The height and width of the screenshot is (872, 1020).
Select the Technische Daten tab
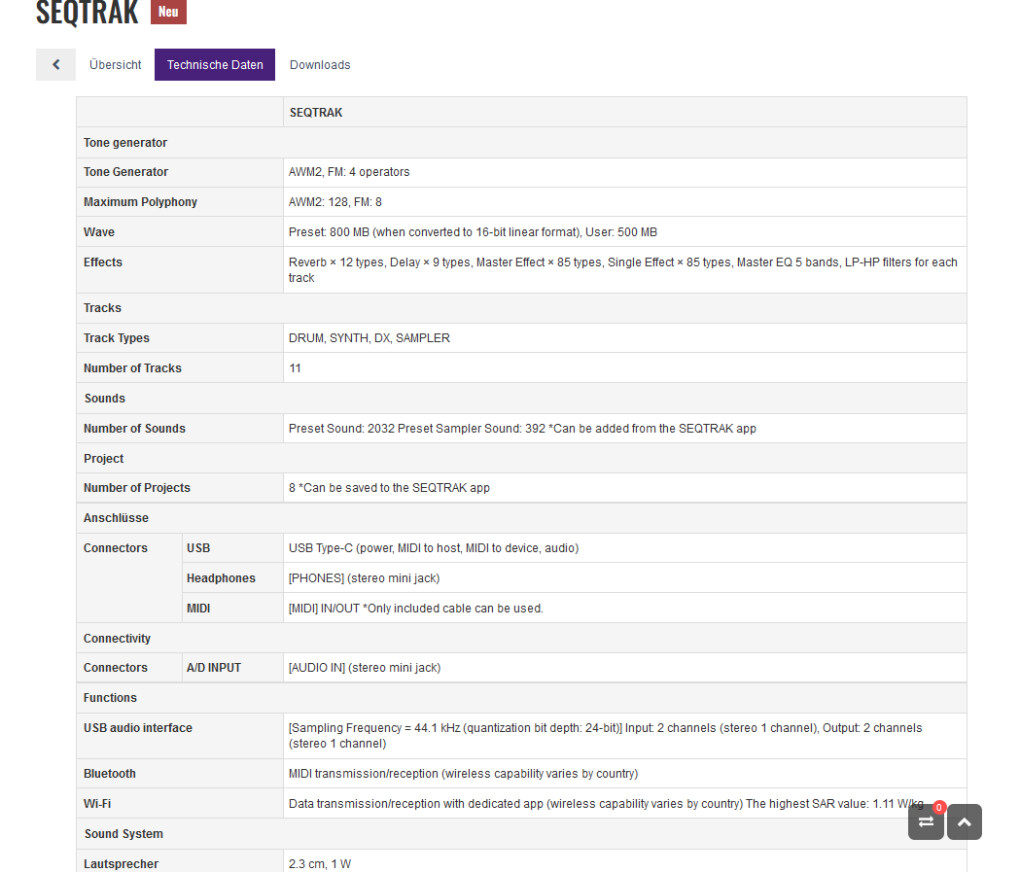(x=215, y=64)
